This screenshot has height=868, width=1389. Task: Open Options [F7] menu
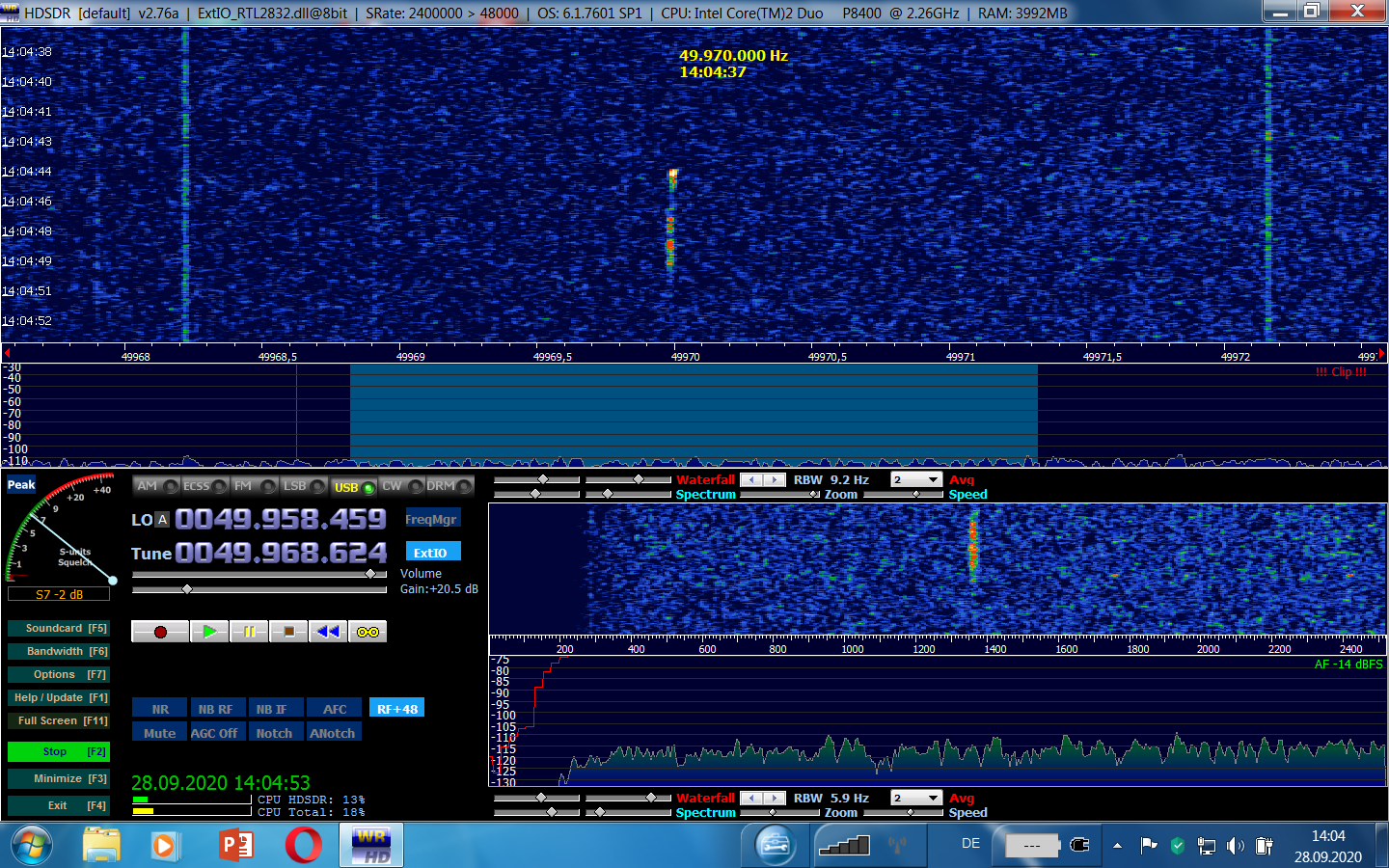[58, 674]
